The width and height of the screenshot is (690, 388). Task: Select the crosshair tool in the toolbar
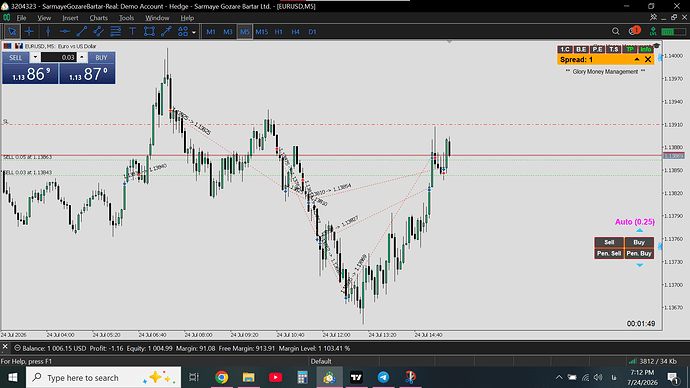pyautogui.click(x=29, y=32)
